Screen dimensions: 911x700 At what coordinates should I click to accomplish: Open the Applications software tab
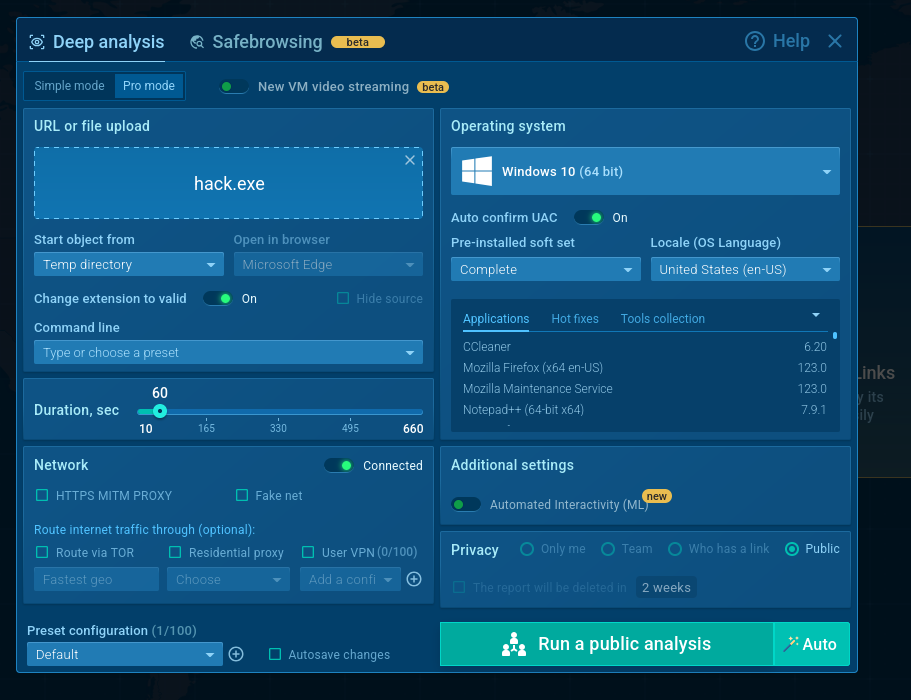pos(496,318)
